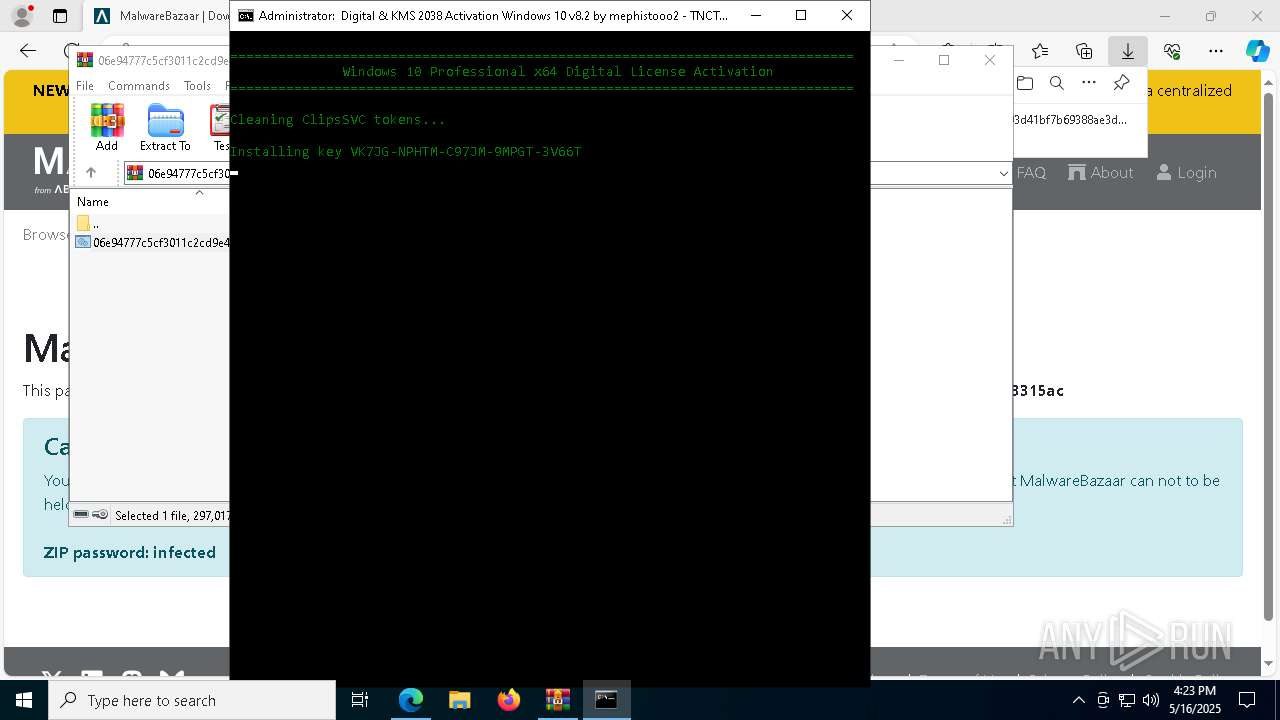Click downloaded file 3d41bf7b69388ae3d...

pos(1070,120)
